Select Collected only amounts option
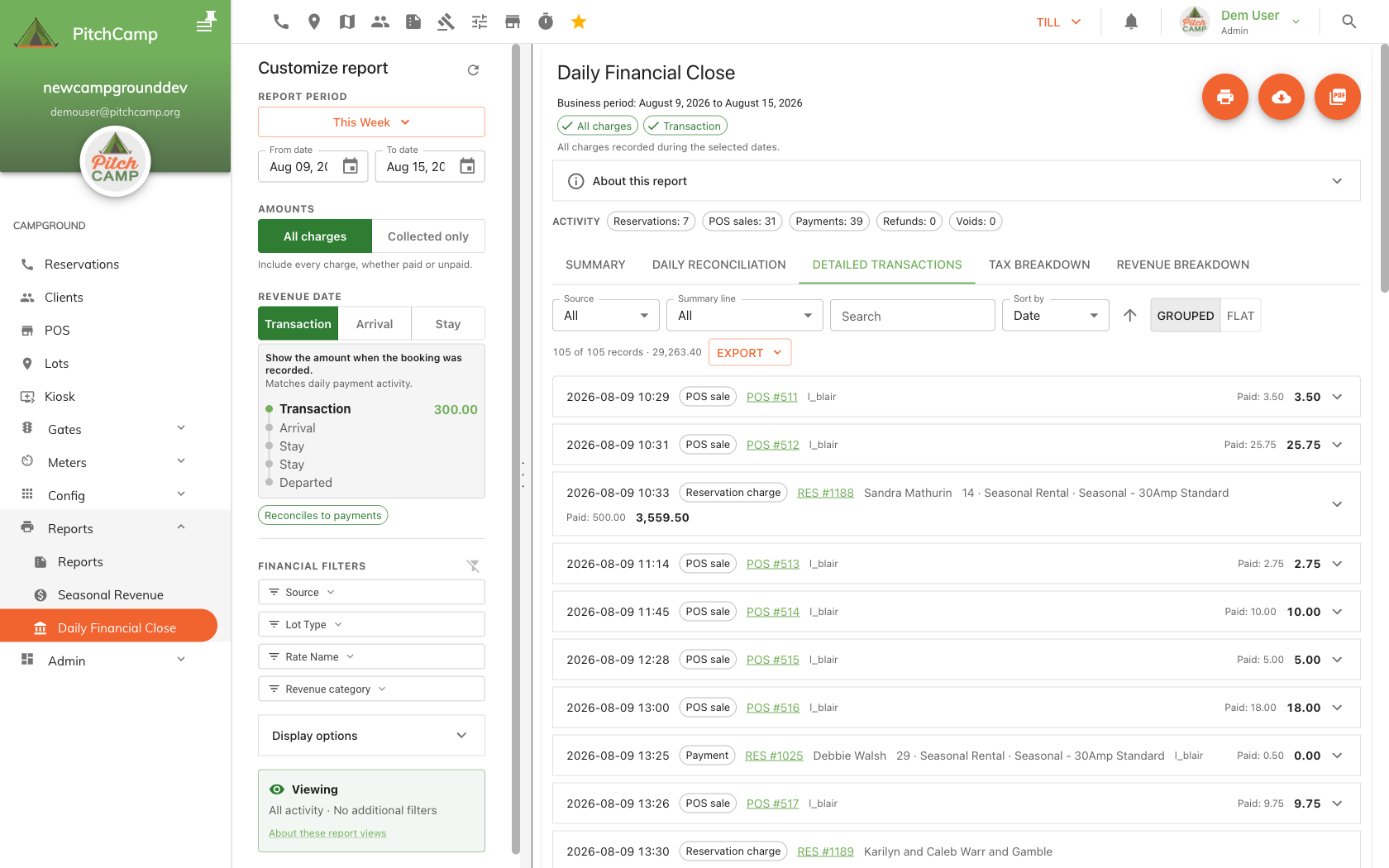Screen dimensions: 1389x868 pyautogui.click(x=428, y=236)
